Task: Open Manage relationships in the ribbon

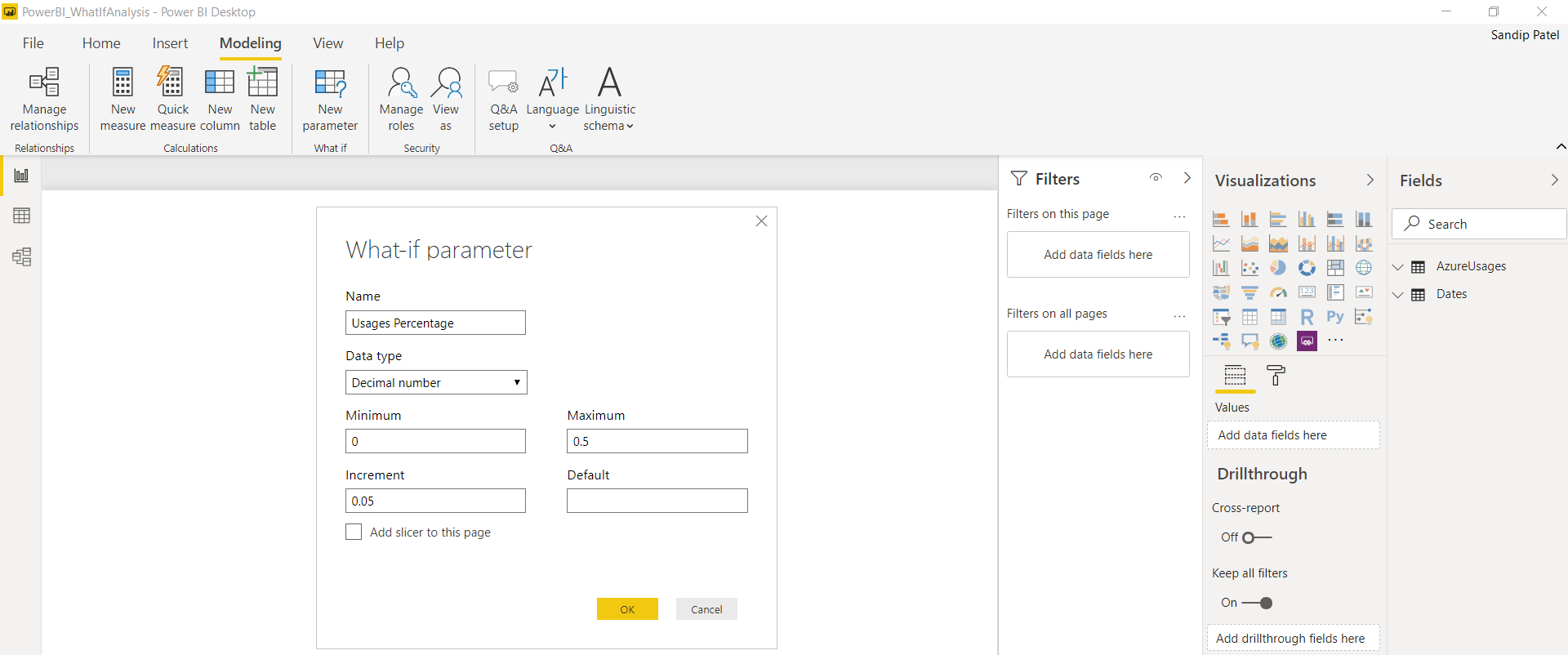Action: (44, 100)
